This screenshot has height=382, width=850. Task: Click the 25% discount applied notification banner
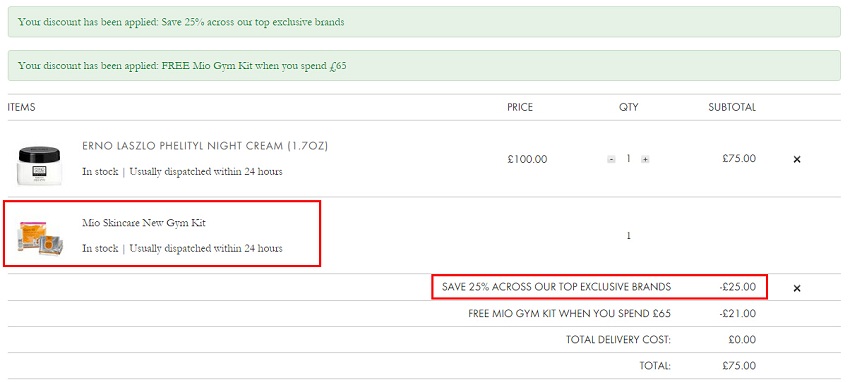[x=424, y=22]
